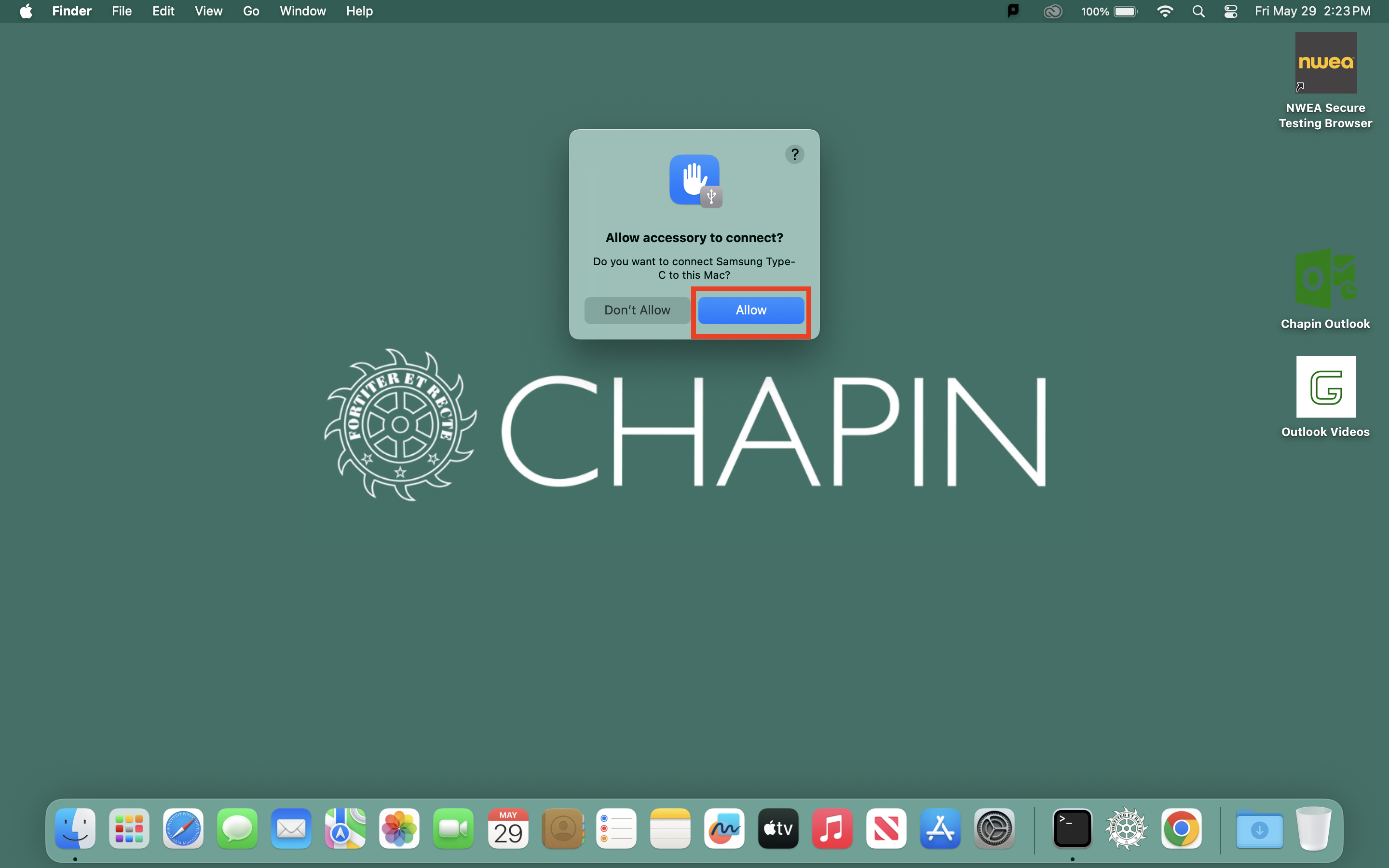The image size is (1389, 868).
Task: Open the Window menu
Action: 302,11
